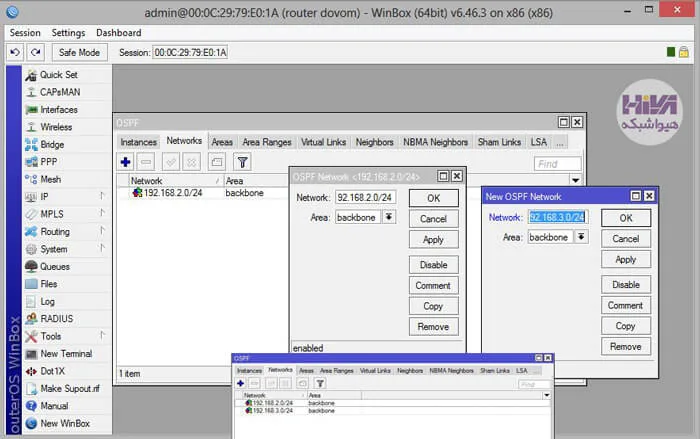Click the enable checkmark icon in OSPF toolbar
The height and width of the screenshot is (439, 700).
[171, 162]
